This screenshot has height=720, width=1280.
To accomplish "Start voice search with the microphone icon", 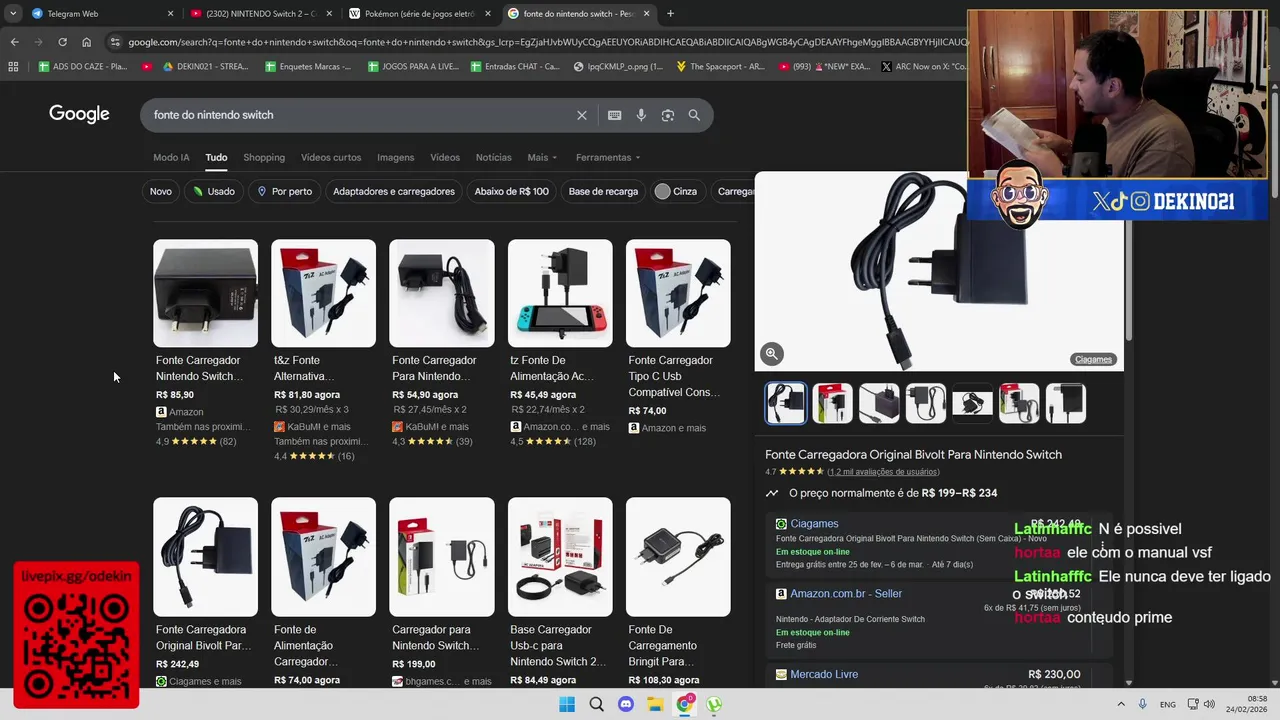I will [641, 115].
